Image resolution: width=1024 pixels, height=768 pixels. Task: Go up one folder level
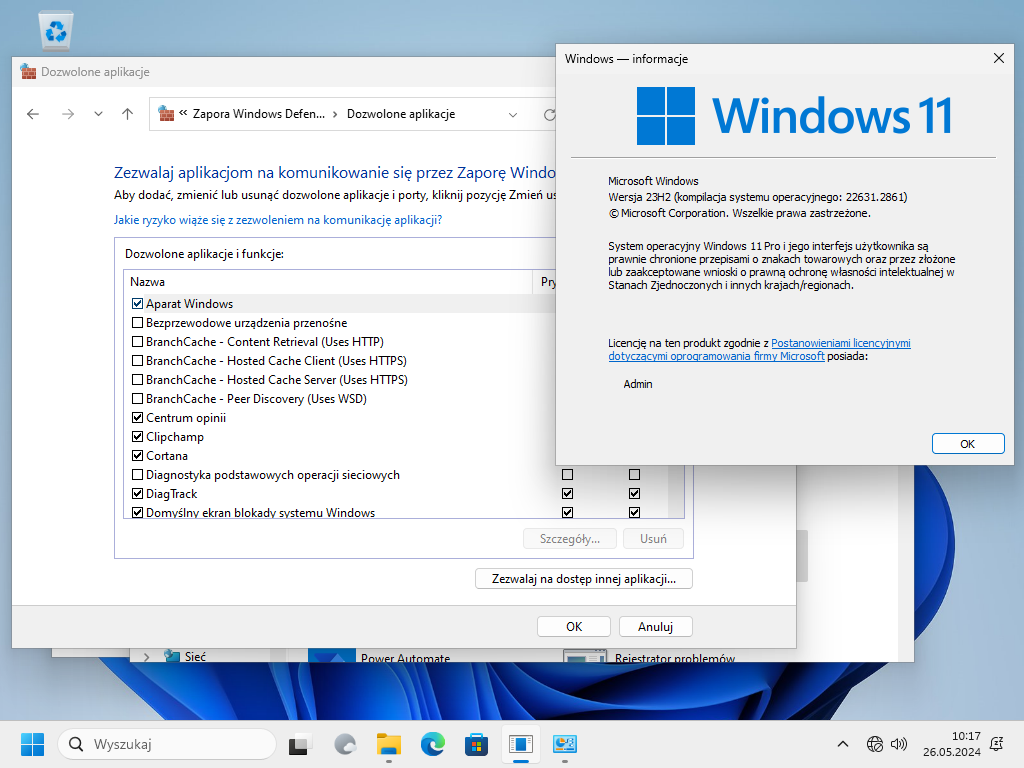pos(127,114)
